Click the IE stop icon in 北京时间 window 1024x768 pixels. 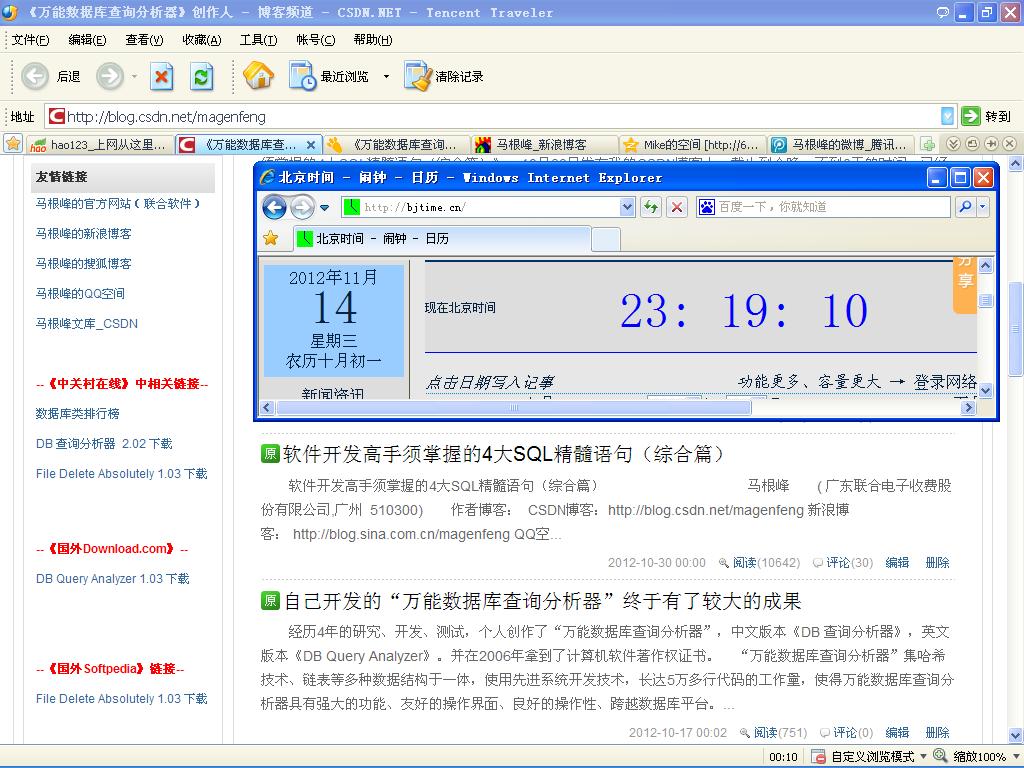coord(677,208)
